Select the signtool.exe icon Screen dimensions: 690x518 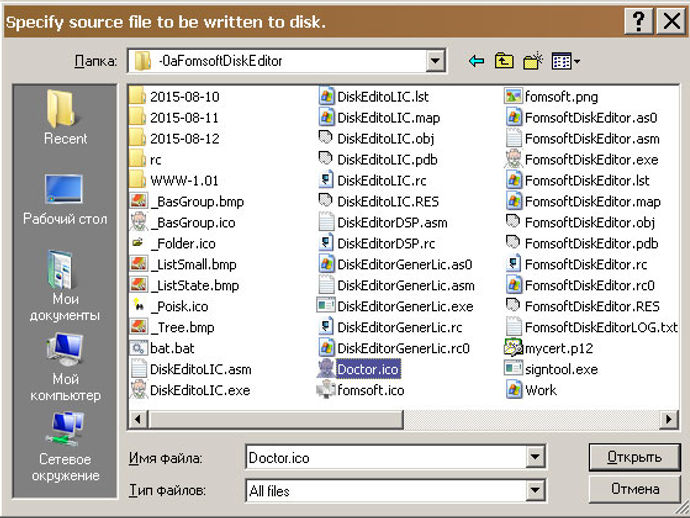[x=513, y=368]
